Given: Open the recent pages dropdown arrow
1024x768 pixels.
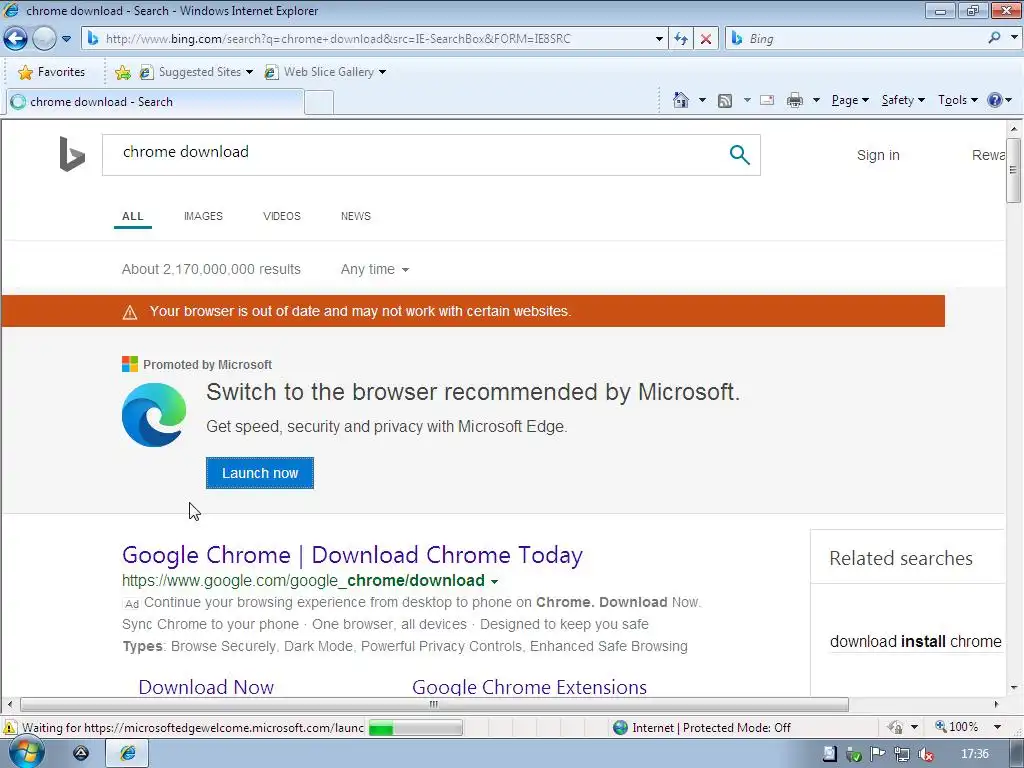Looking at the screenshot, I should (66, 39).
